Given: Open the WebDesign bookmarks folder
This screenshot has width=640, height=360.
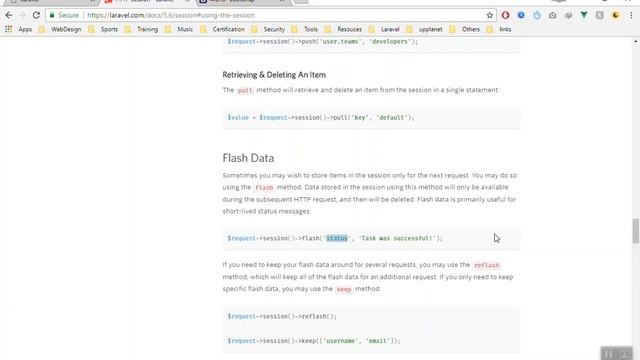Looking at the screenshot, I should coord(61,29).
